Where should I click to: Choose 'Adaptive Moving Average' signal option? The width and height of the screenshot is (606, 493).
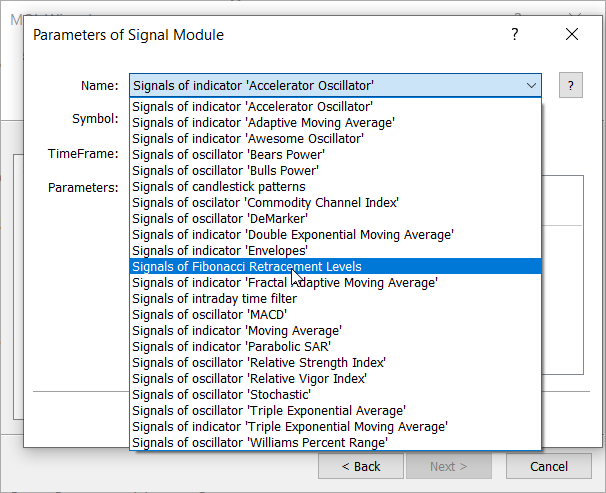coord(263,123)
